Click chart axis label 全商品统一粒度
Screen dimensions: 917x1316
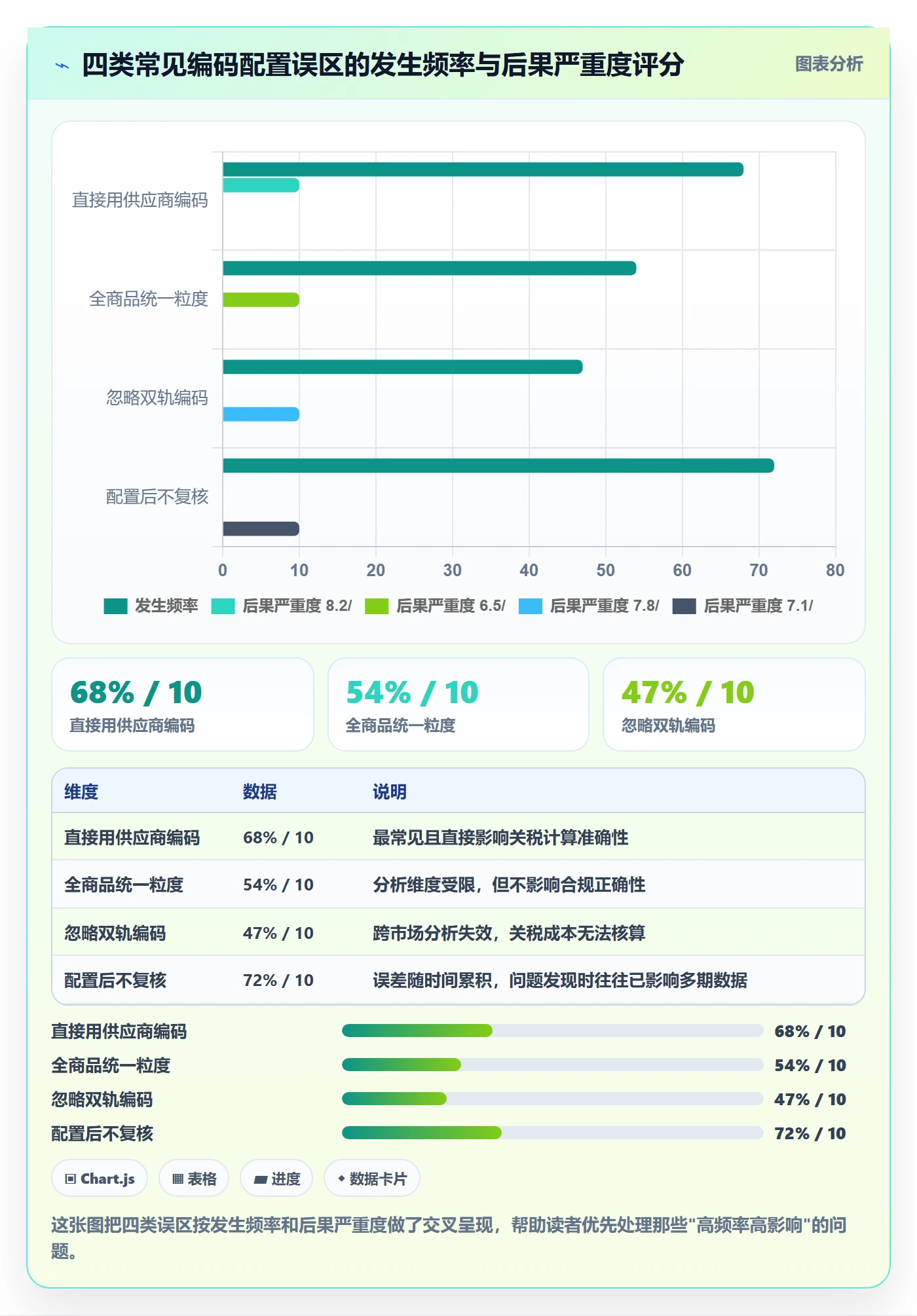(149, 299)
